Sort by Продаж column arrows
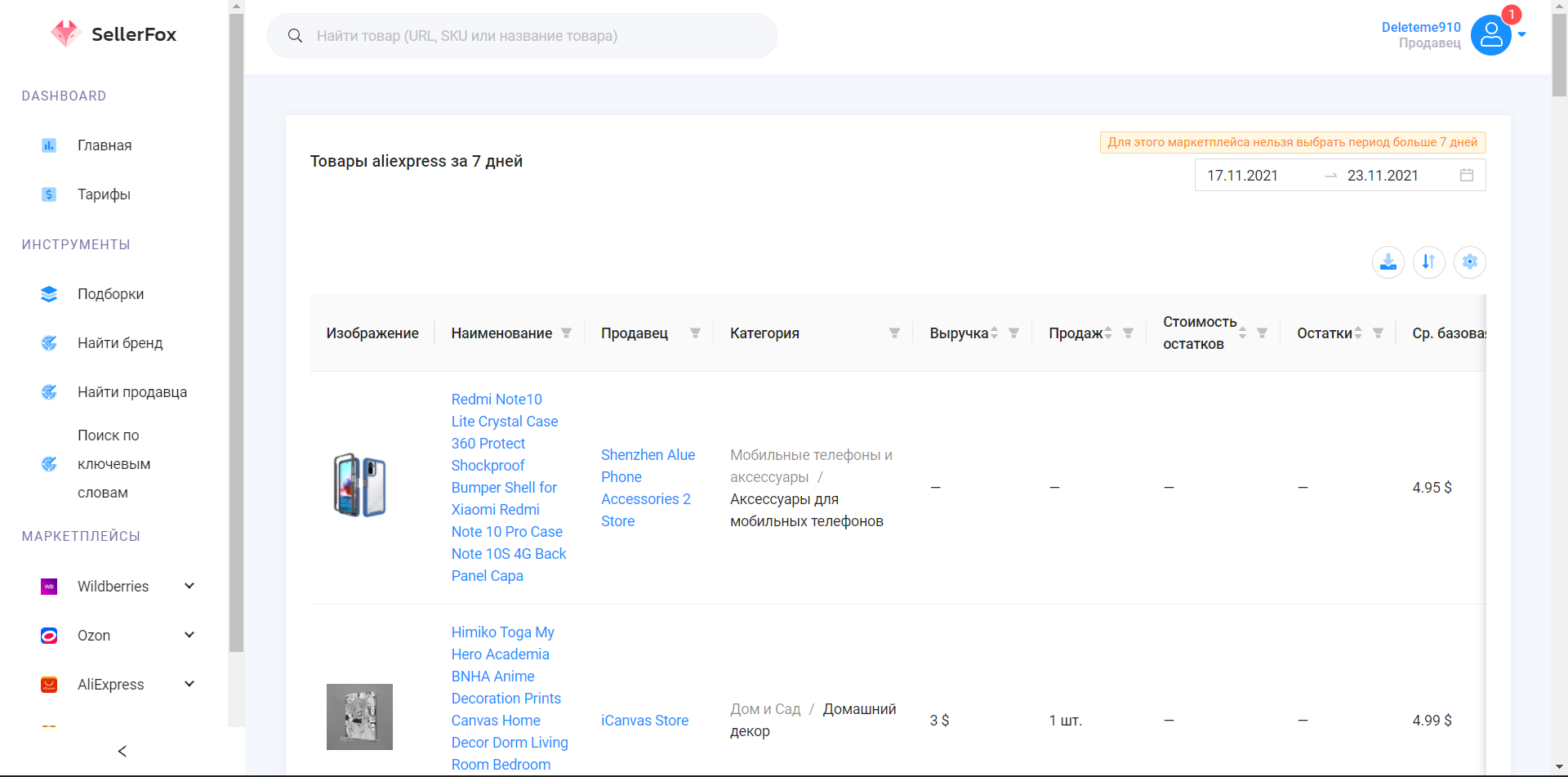The image size is (1568, 777). click(x=1108, y=333)
